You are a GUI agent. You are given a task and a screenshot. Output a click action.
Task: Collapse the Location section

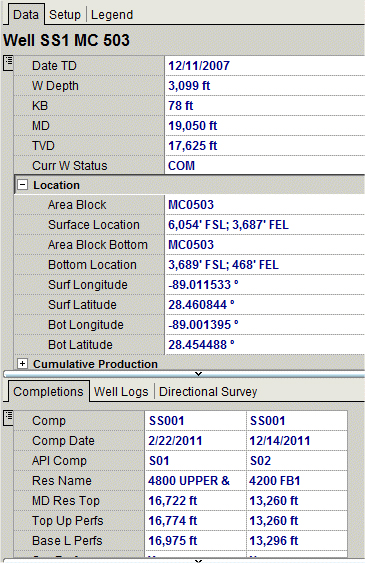coord(22,185)
